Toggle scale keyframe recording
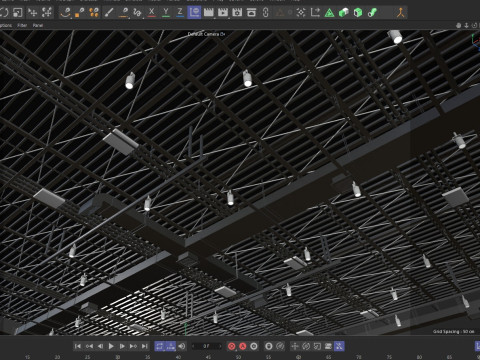This screenshot has height=360, width=480. pos(317,346)
